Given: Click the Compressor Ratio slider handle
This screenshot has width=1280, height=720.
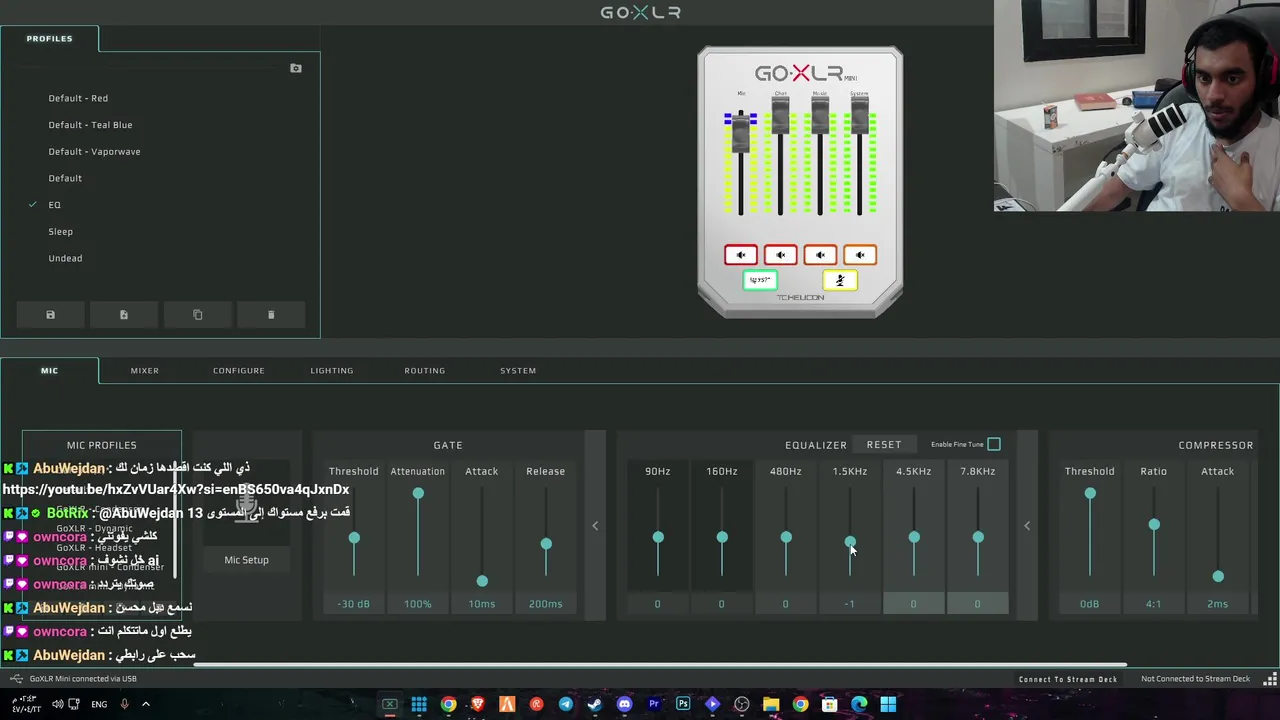Looking at the screenshot, I should 1154,524.
